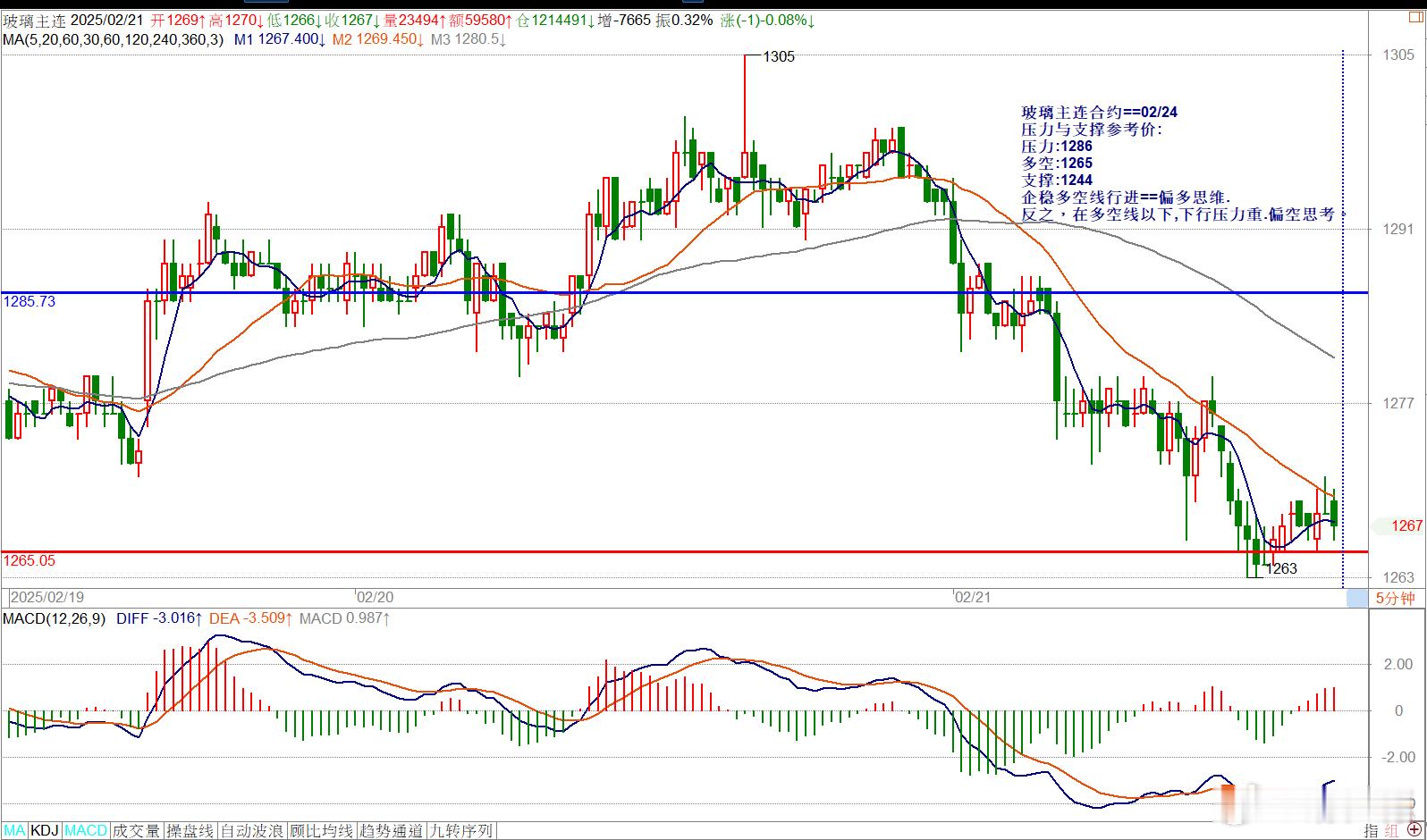Click the 1277 price axis label

click(1398, 404)
